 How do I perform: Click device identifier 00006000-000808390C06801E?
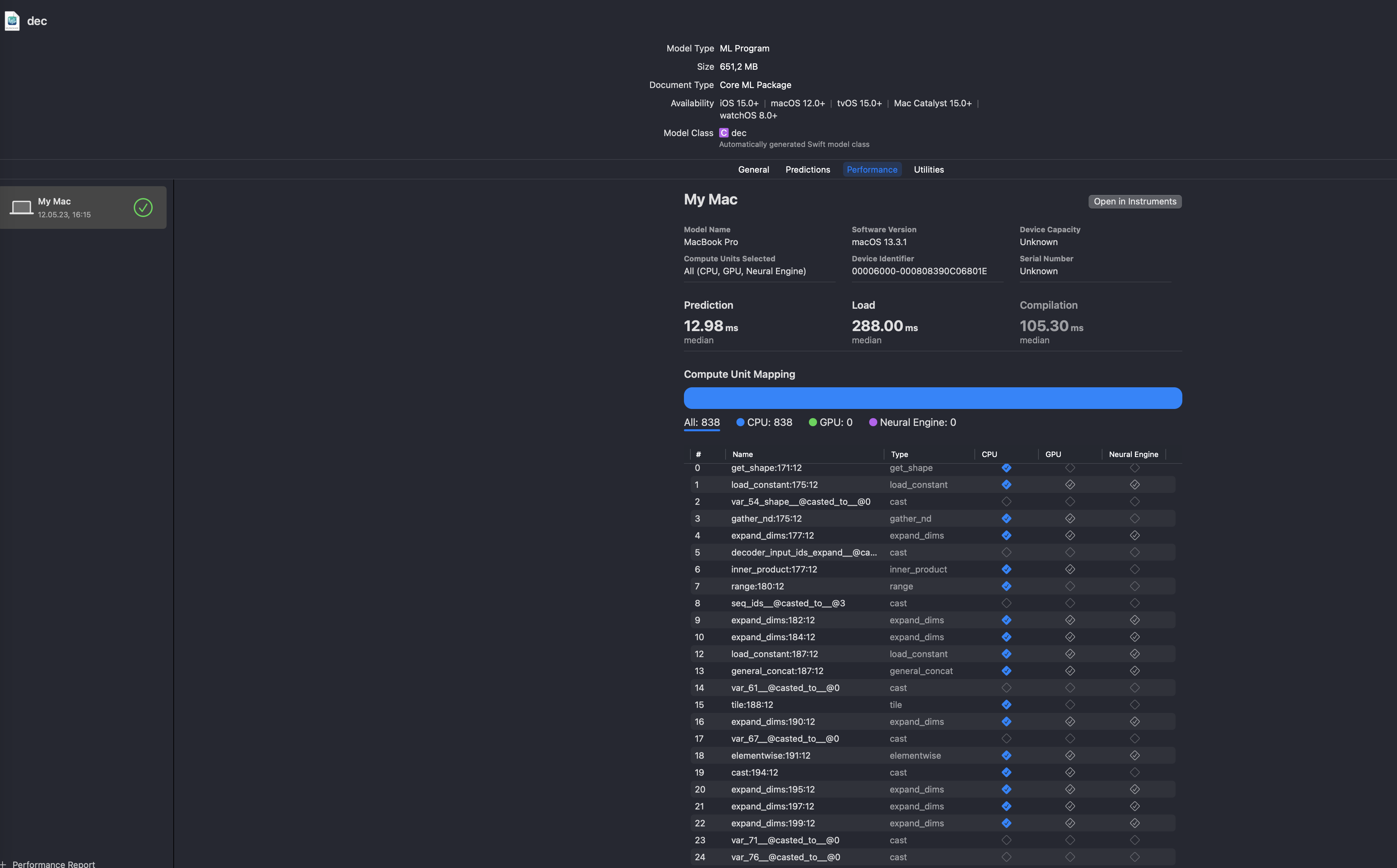[919, 271]
